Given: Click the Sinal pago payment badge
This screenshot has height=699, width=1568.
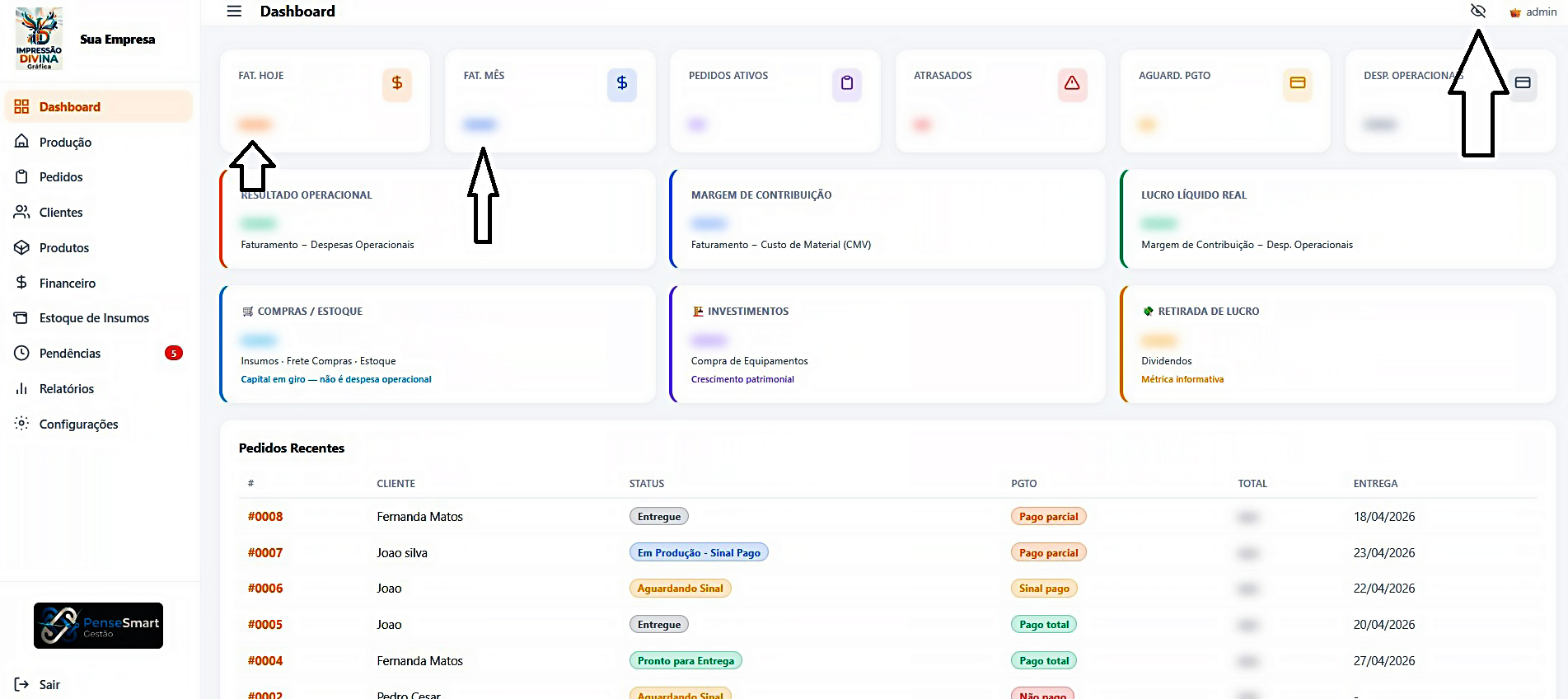Looking at the screenshot, I should click(x=1044, y=589).
